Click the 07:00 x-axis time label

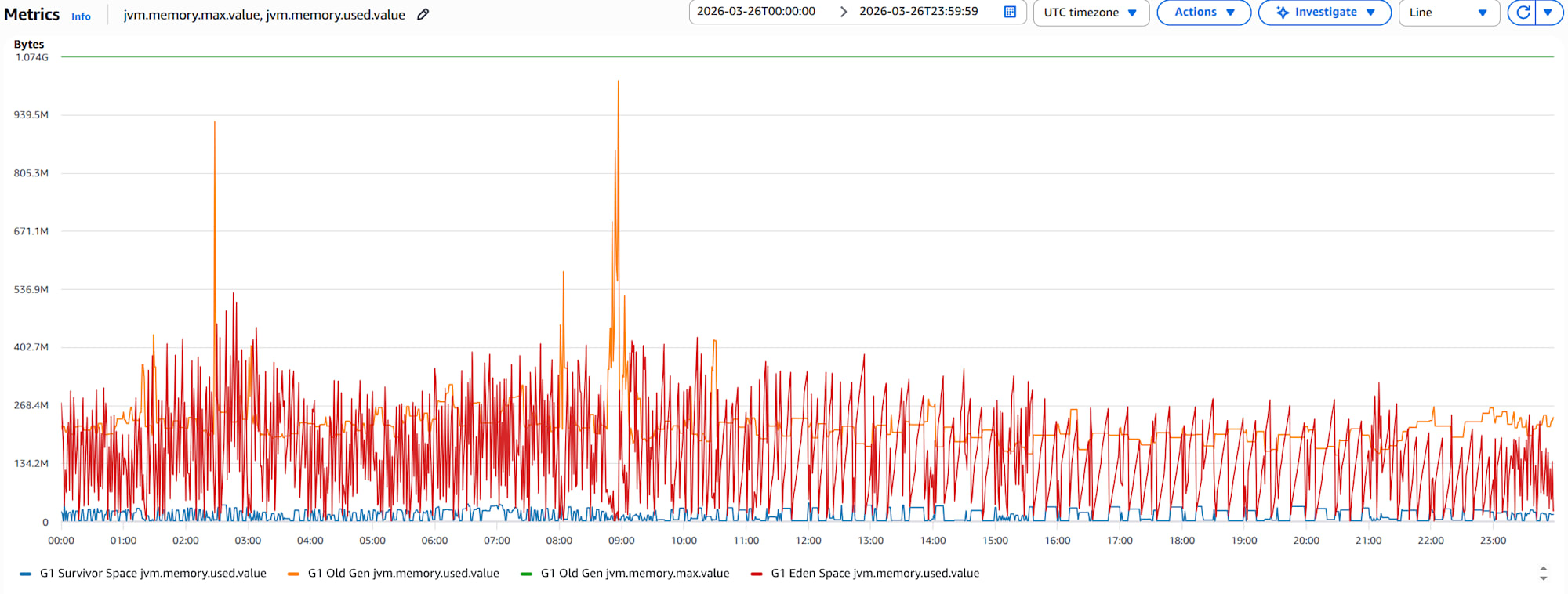pos(497,541)
